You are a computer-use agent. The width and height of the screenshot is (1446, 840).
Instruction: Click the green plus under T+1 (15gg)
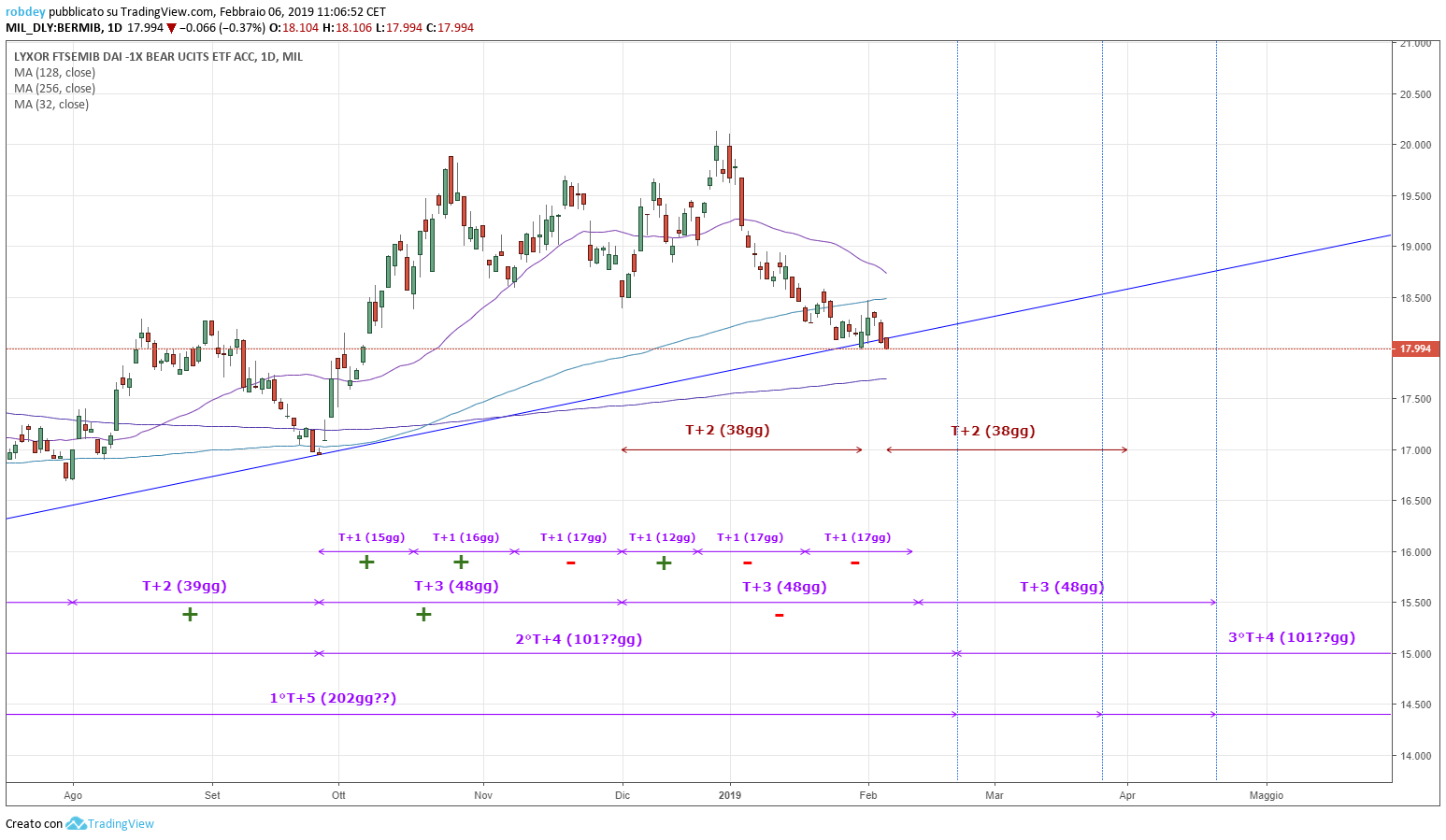tap(367, 562)
